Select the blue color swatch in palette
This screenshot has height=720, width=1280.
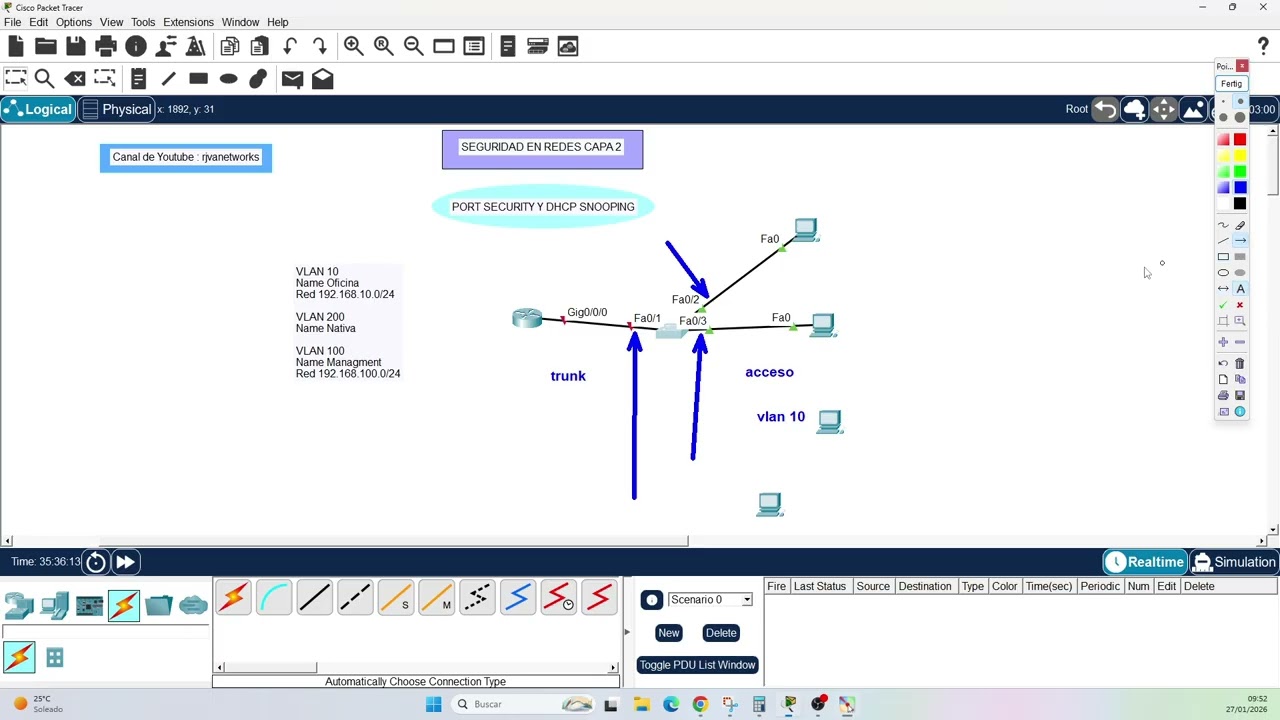pos(1240,187)
